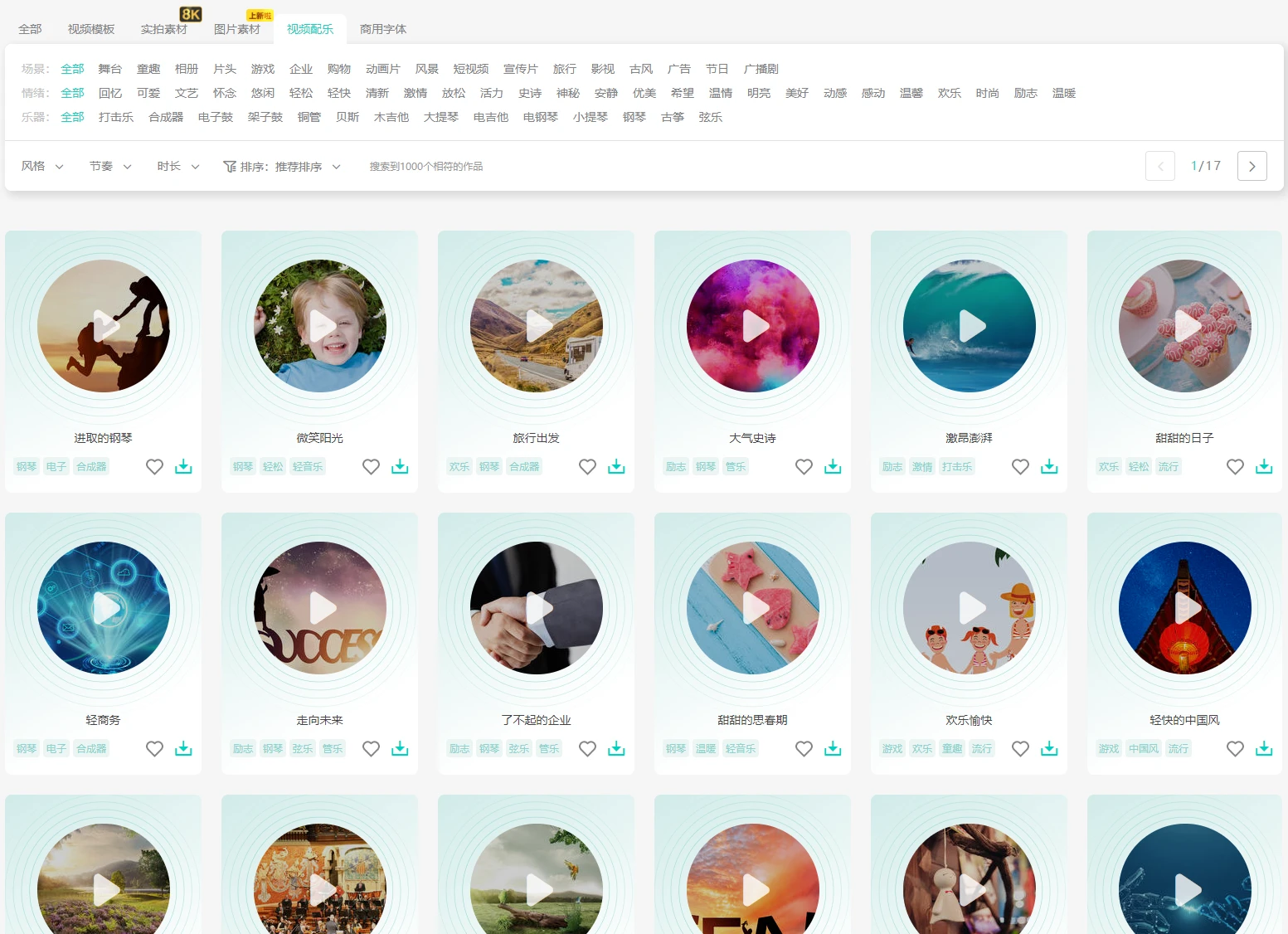Switch to the 图片素材 tab
This screenshot has height=934, width=1288.
237,29
